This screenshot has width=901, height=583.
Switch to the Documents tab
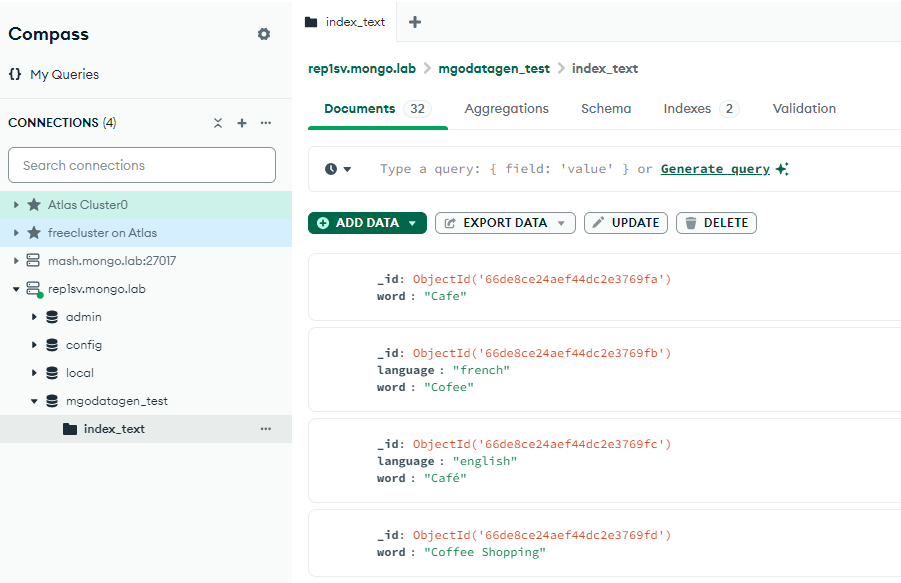378,109
